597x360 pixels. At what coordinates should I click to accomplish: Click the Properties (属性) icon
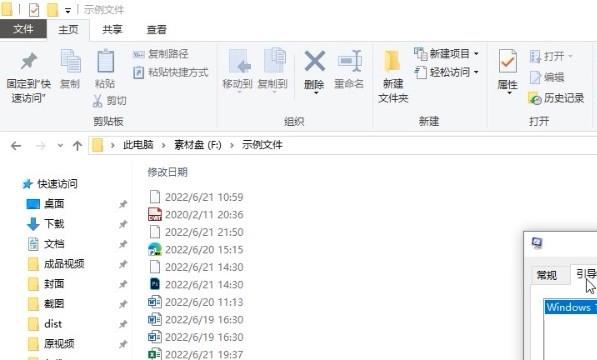tap(508, 61)
